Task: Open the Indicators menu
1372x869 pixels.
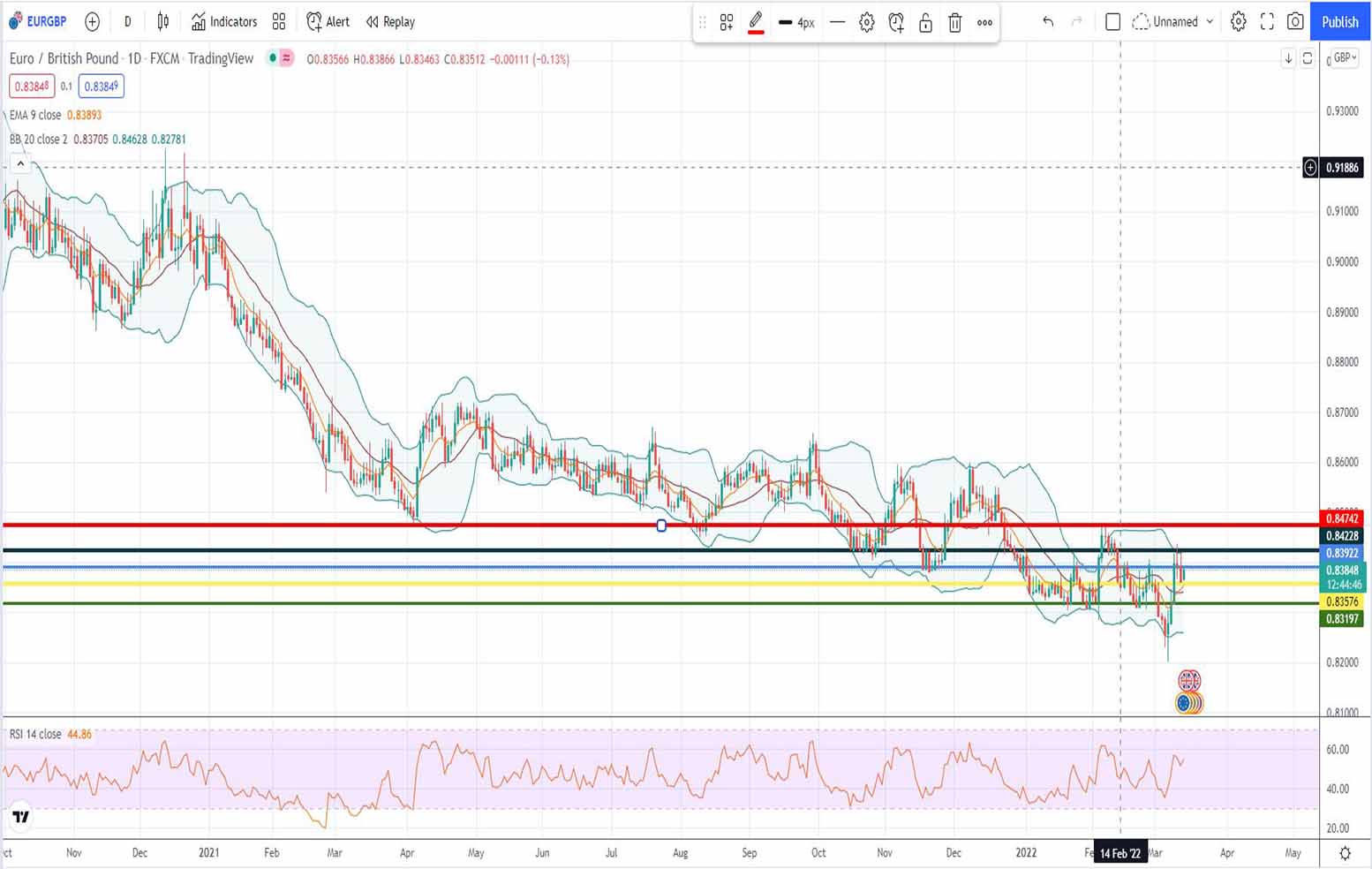Action: click(224, 22)
